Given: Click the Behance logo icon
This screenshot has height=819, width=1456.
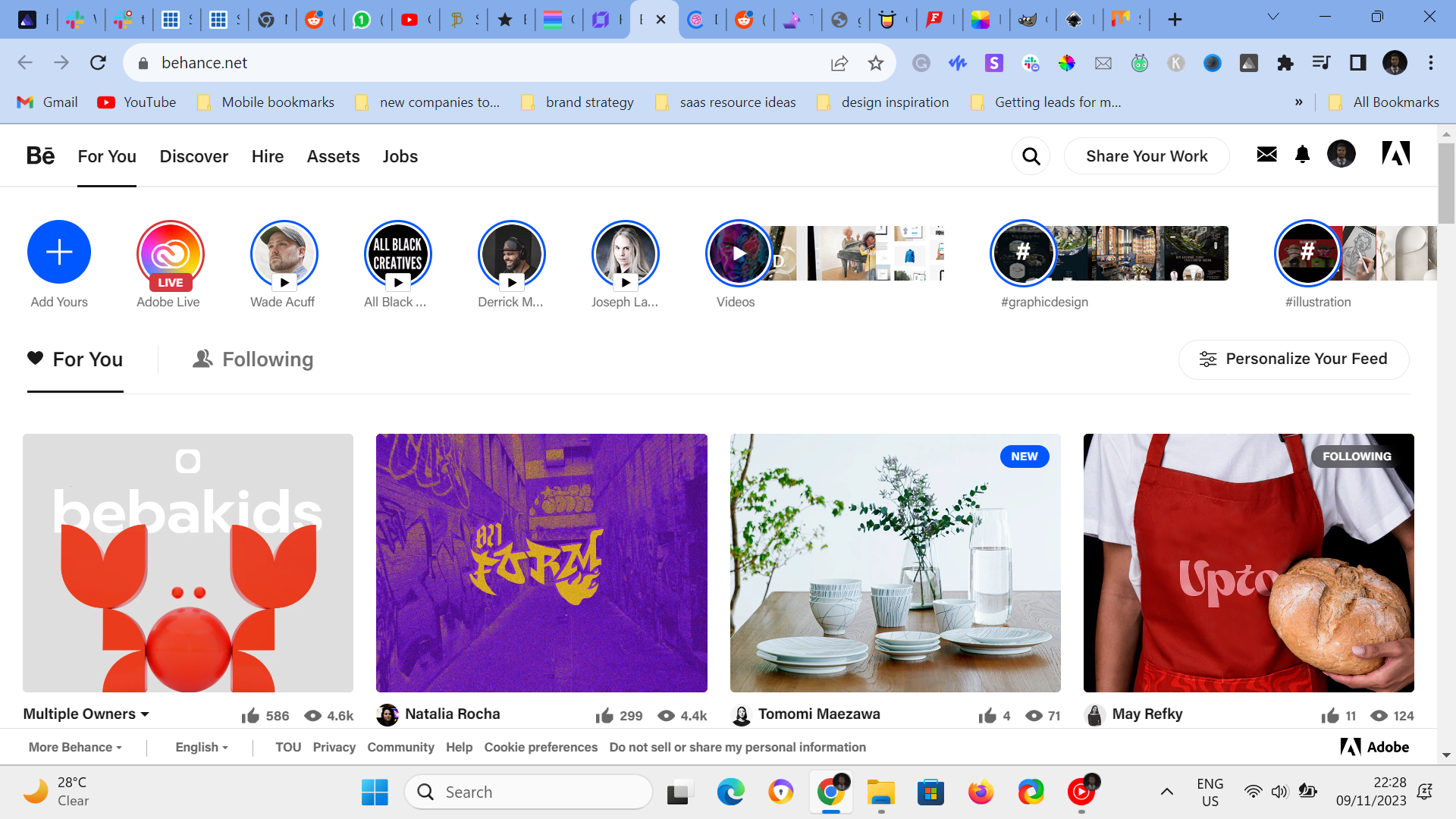Looking at the screenshot, I should tap(40, 155).
